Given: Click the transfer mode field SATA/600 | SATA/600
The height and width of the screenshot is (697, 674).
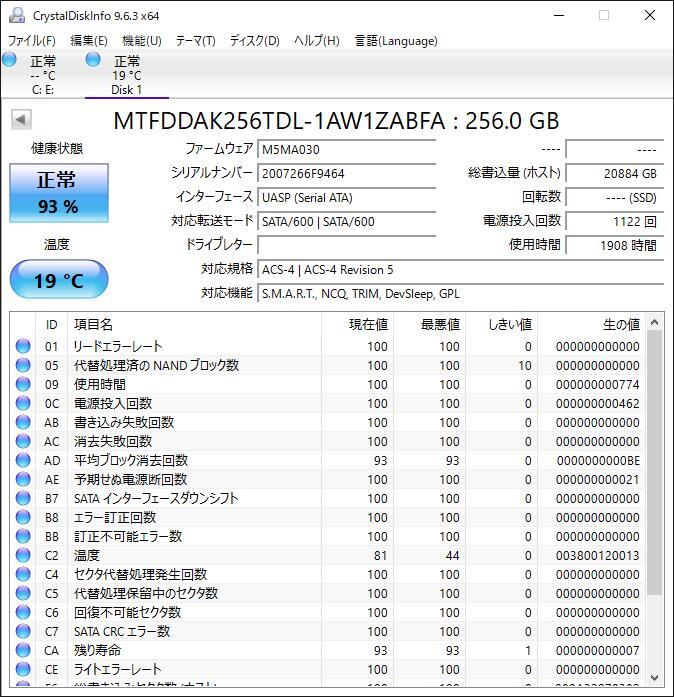Looking at the screenshot, I should [x=346, y=221].
